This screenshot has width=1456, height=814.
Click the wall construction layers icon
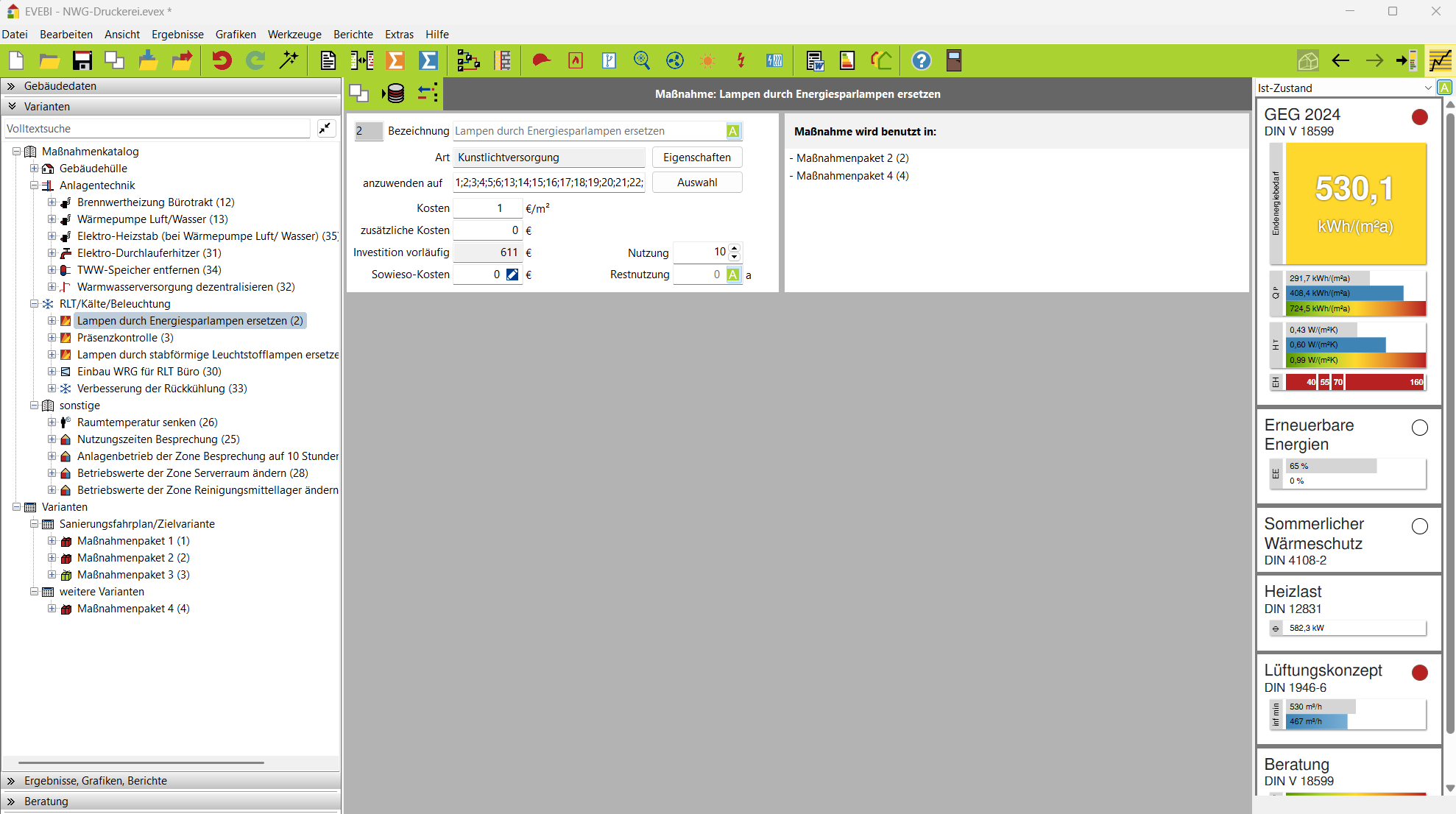(503, 60)
